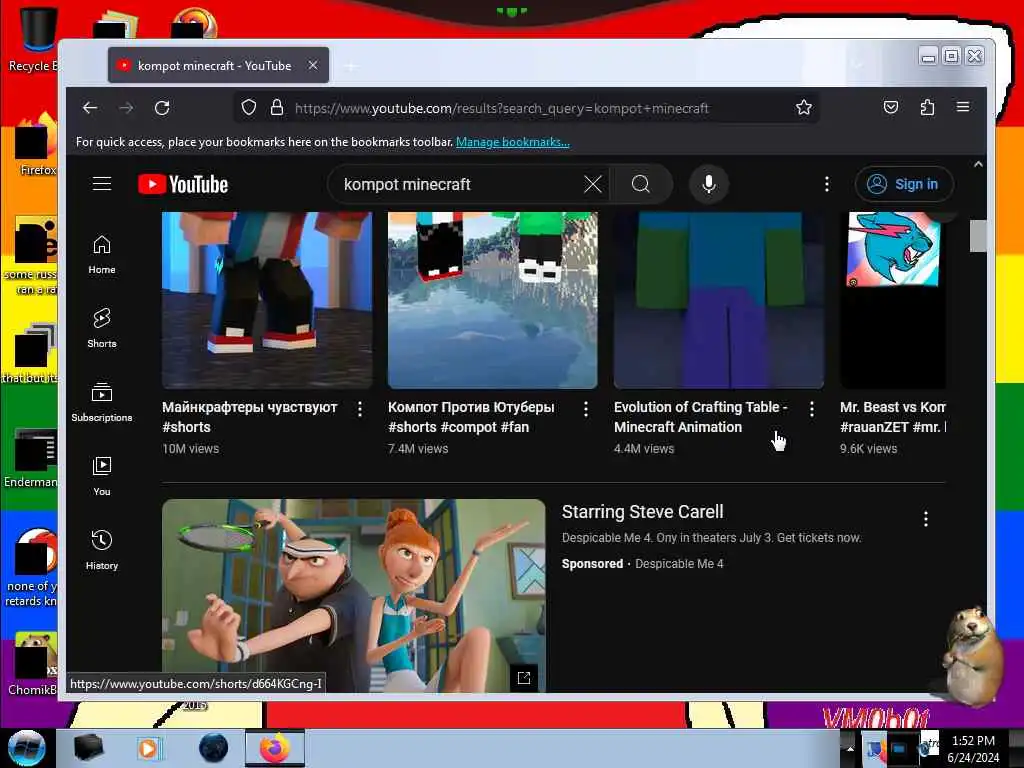Open YouTube settings three-dot menu
Viewport: 1024px width, 768px height.
[x=827, y=184]
